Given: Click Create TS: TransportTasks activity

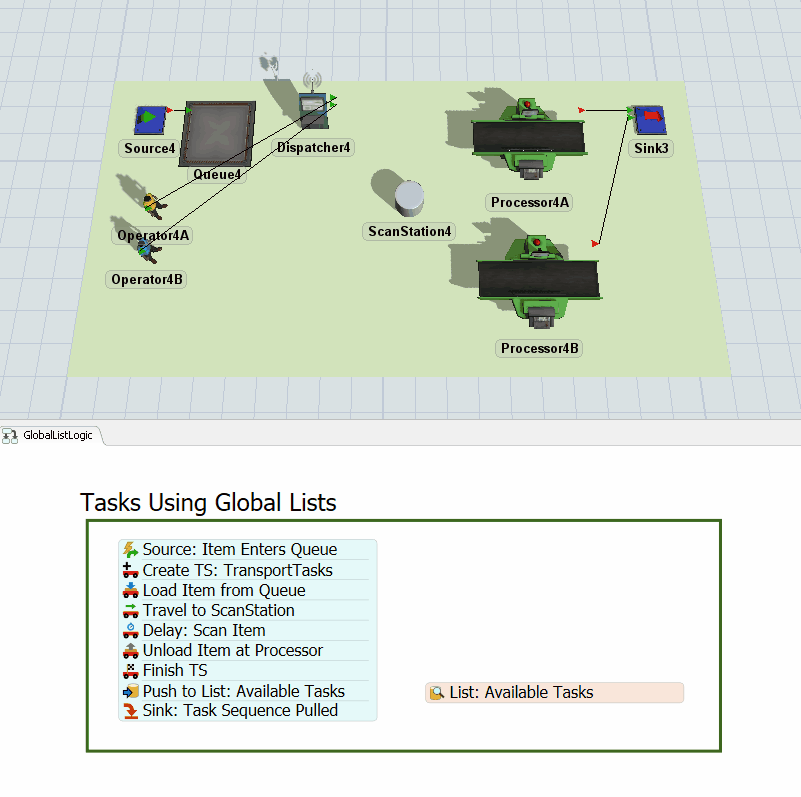Looking at the screenshot, I should click(237, 570).
